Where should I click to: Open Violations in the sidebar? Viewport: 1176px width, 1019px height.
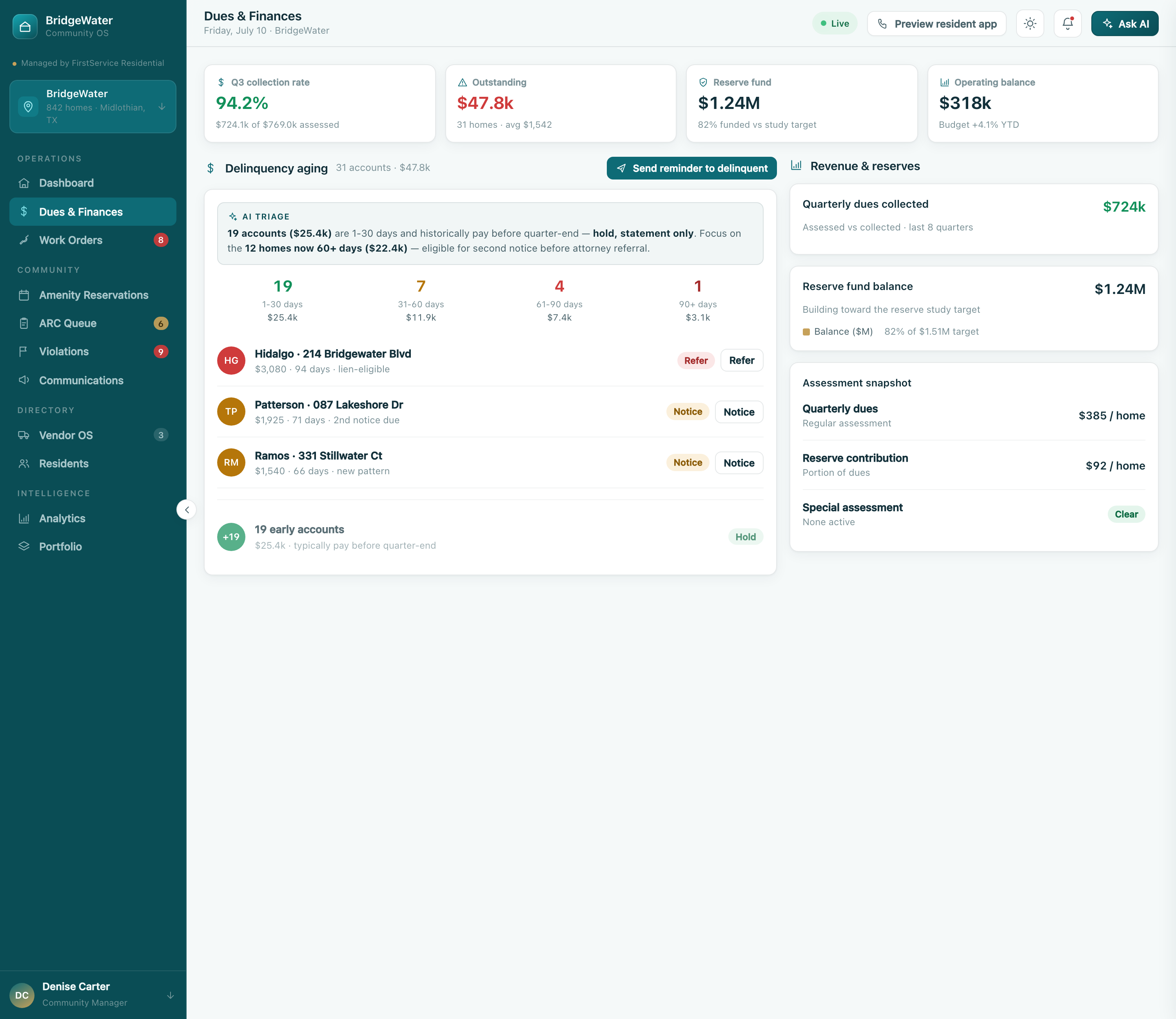93,352
